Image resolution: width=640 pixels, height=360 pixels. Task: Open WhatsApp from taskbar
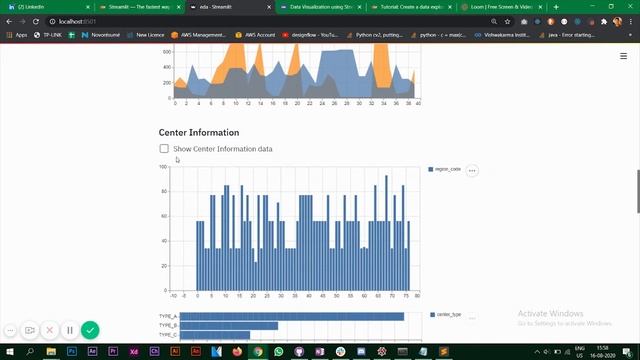pyautogui.click(x=279, y=351)
